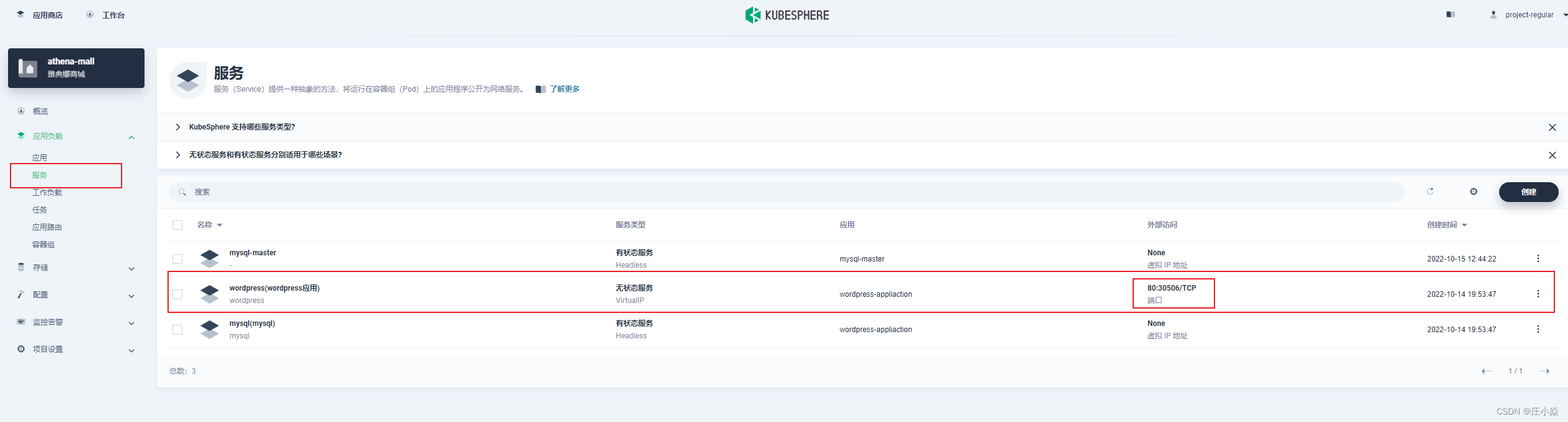Click the 80:30506/TCP port value
This screenshot has width=1568, height=422.
[x=1172, y=288]
